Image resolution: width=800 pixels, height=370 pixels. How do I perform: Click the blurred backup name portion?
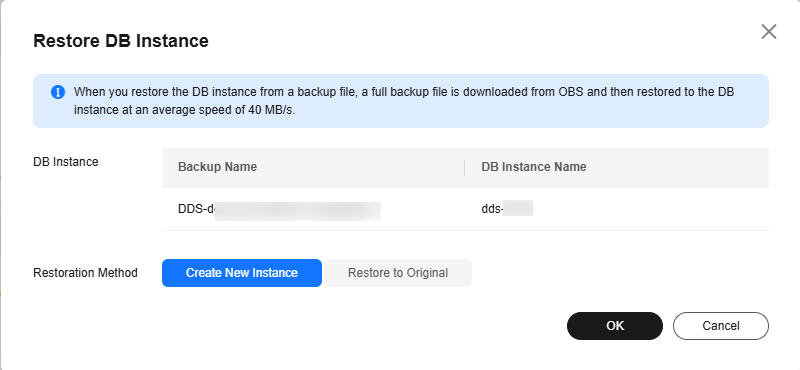point(298,211)
